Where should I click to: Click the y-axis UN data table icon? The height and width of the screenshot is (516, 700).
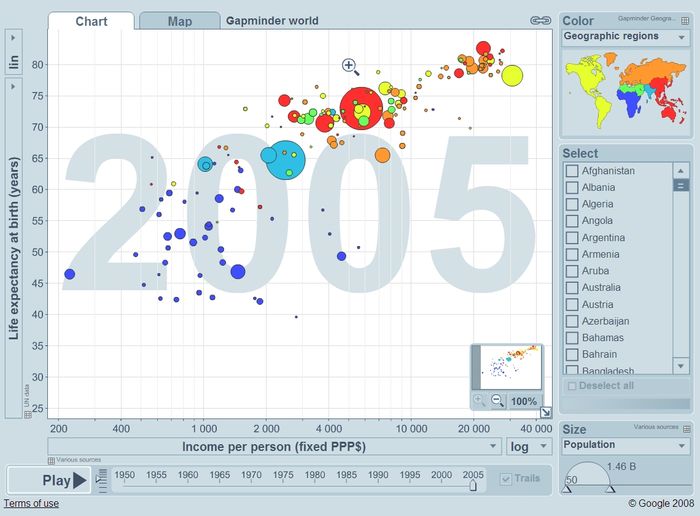pyautogui.click(x=28, y=414)
